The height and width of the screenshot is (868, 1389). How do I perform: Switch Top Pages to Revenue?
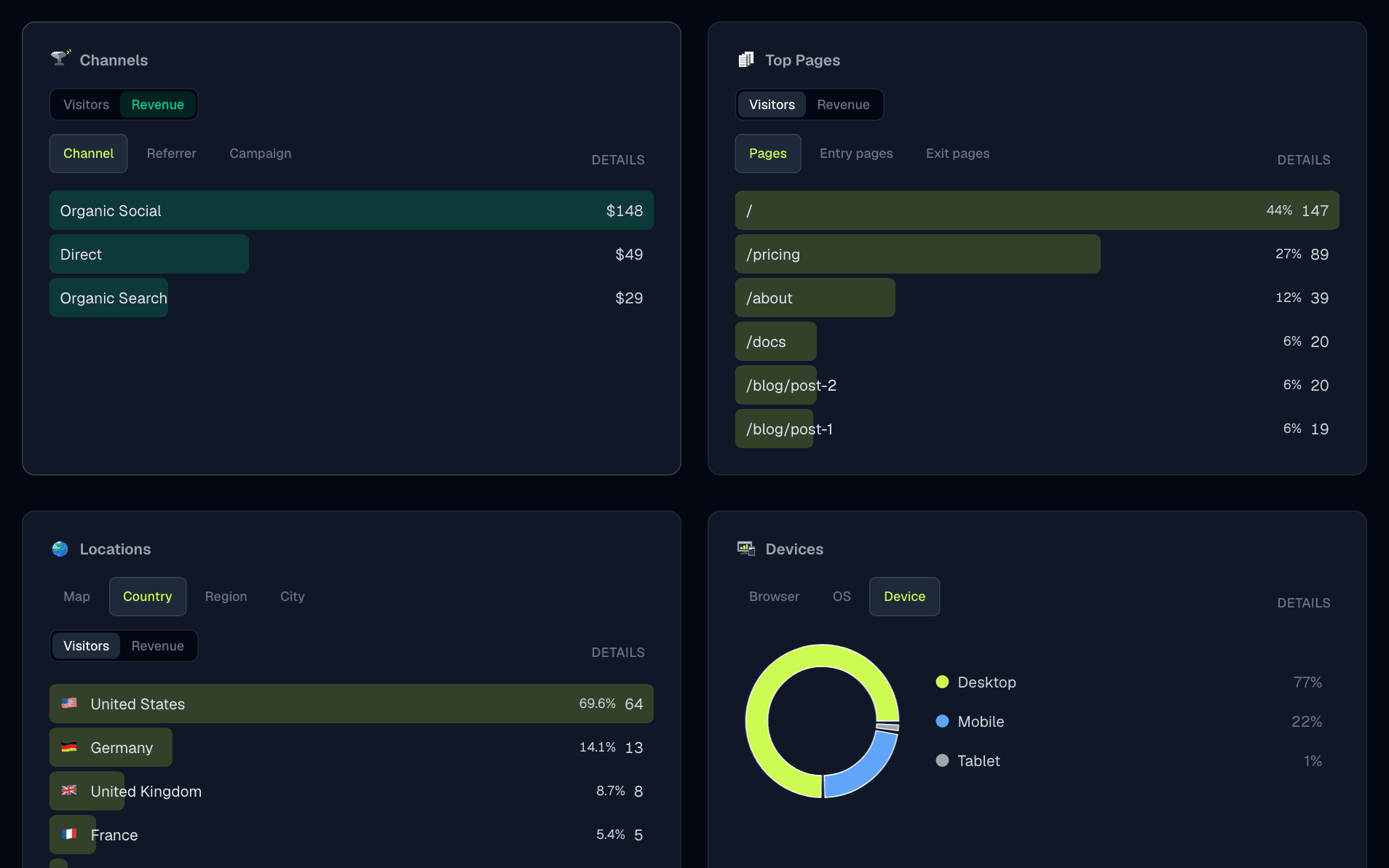pyautogui.click(x=843, y=105)
